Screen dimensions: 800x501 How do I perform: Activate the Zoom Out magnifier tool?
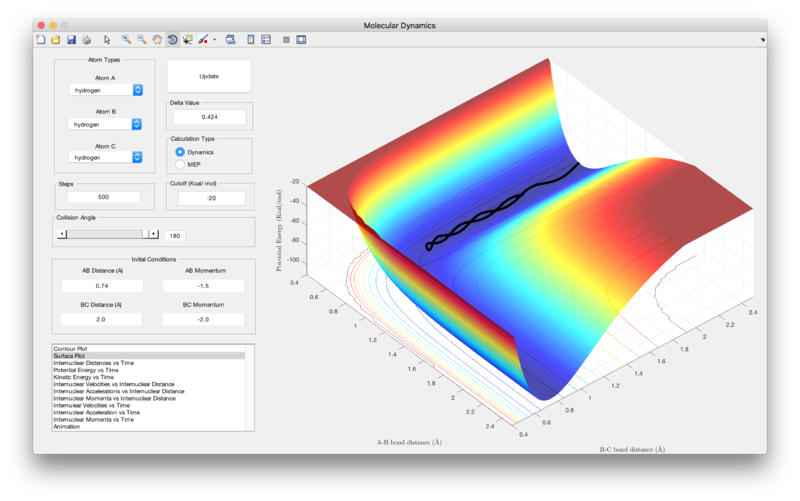click(x=141, y=39)
